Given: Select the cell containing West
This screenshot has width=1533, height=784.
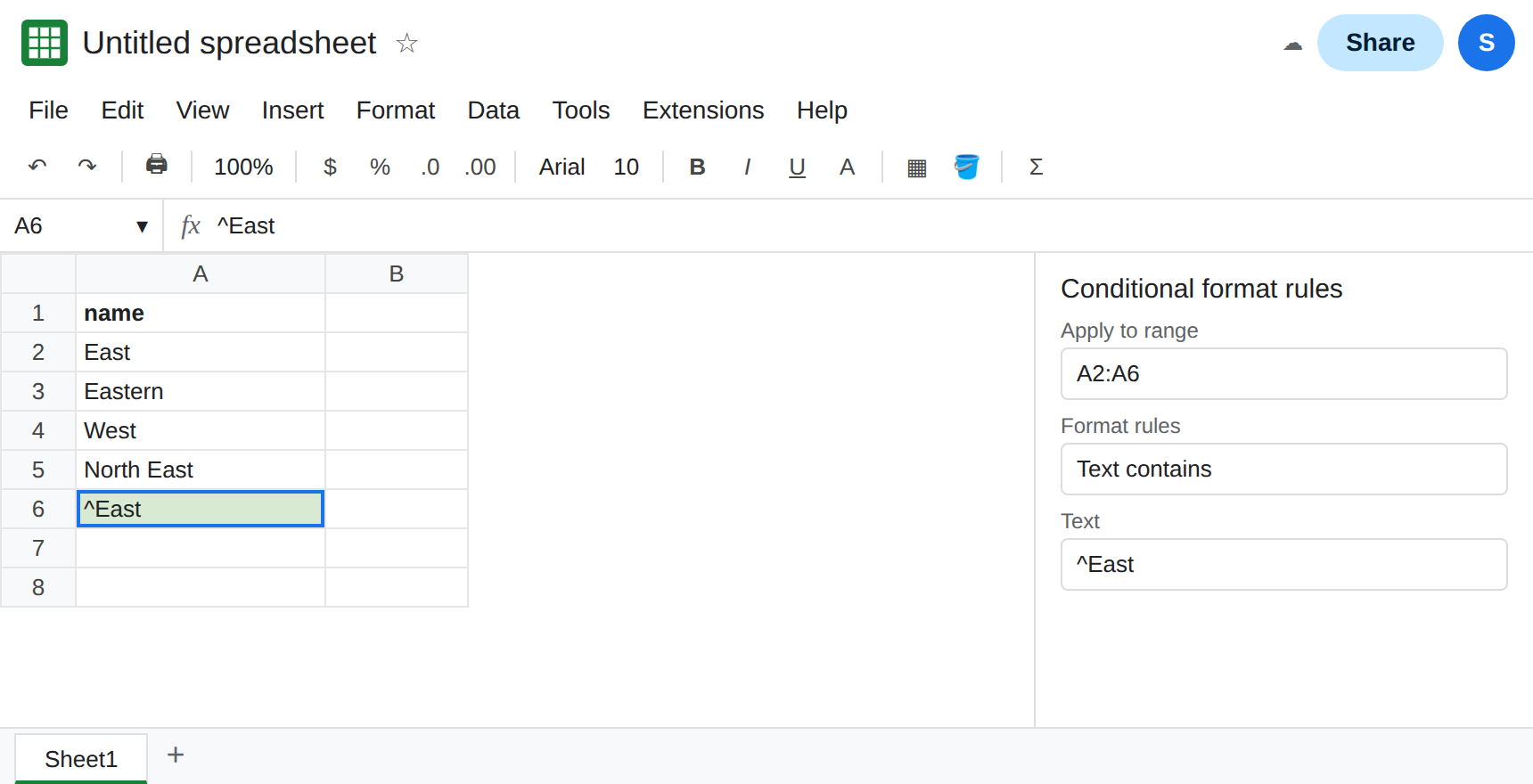Looking at the screenshot, I should (201, 430).
